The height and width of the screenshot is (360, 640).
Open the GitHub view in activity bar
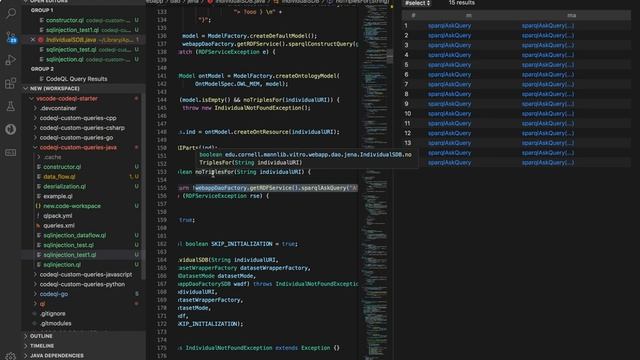(11, 129)
